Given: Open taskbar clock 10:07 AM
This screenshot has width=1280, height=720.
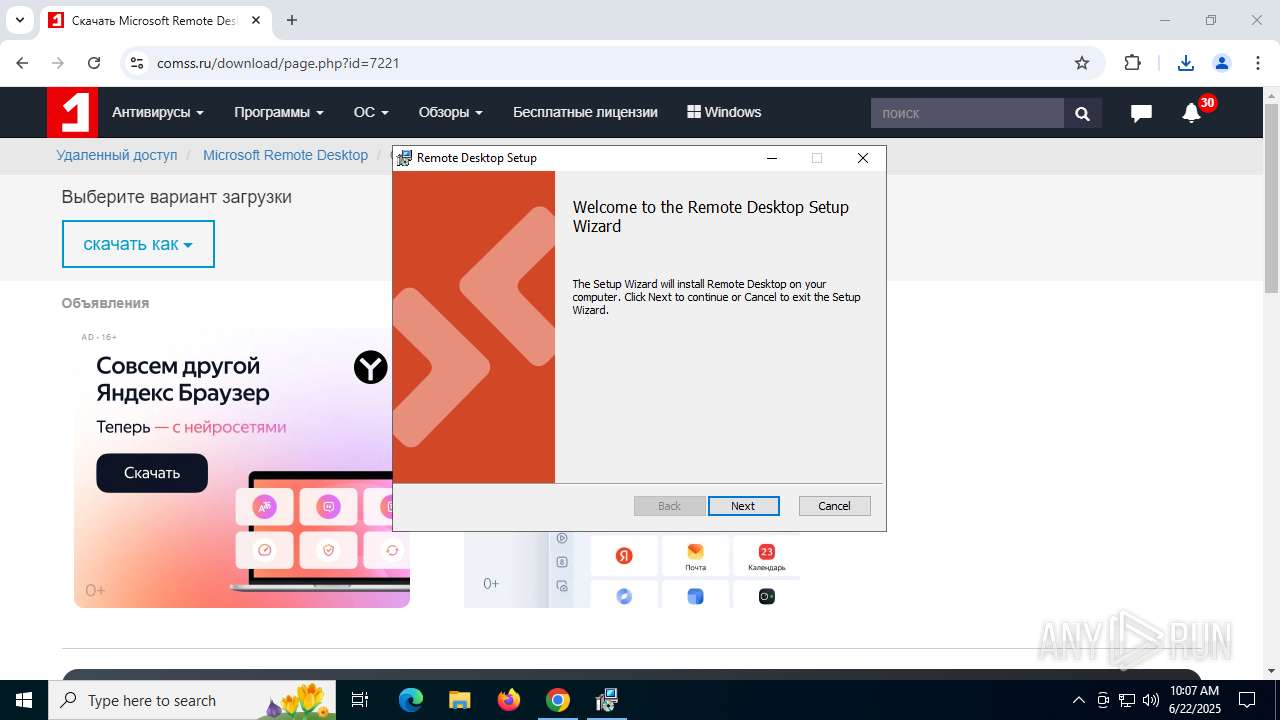Looking at the screenshot, I should tap(1194, 700).
